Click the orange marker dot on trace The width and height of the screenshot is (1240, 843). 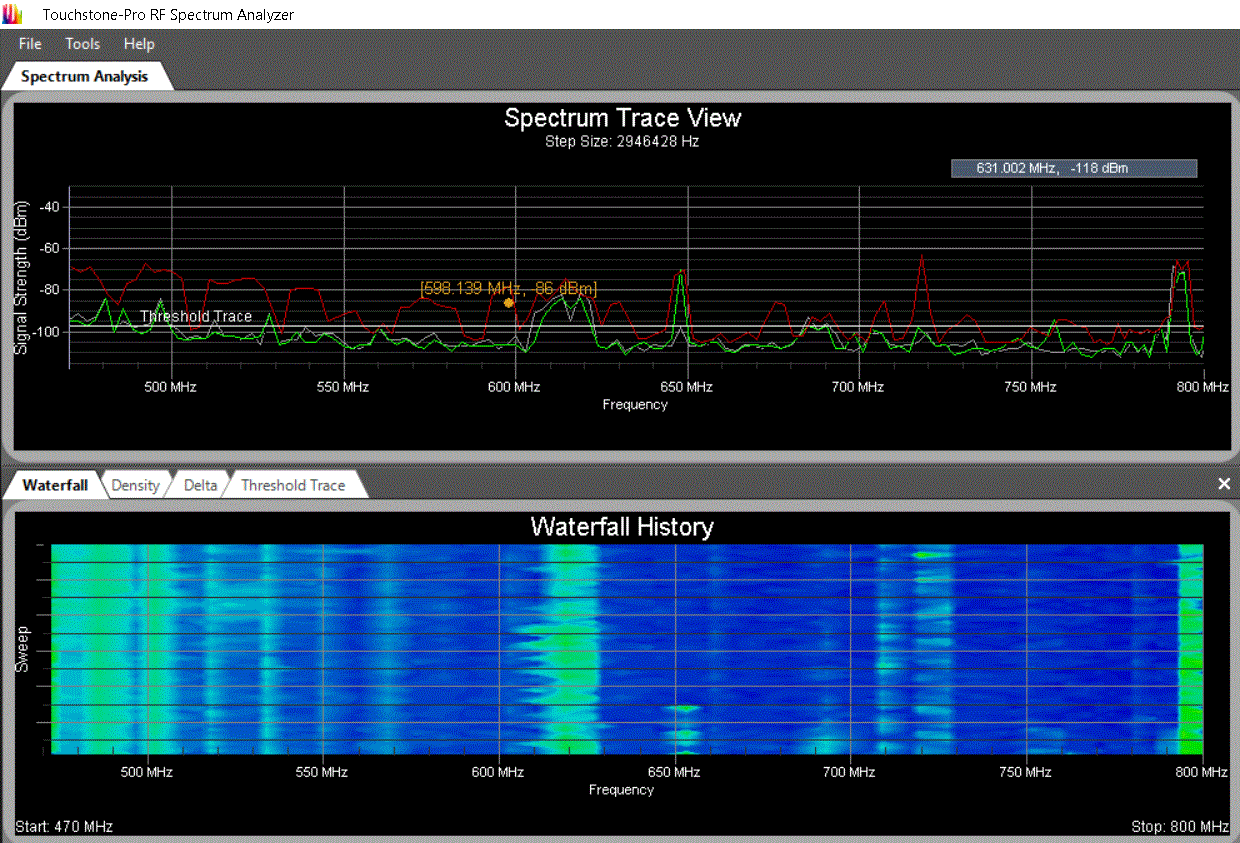(x=509, y=302)
